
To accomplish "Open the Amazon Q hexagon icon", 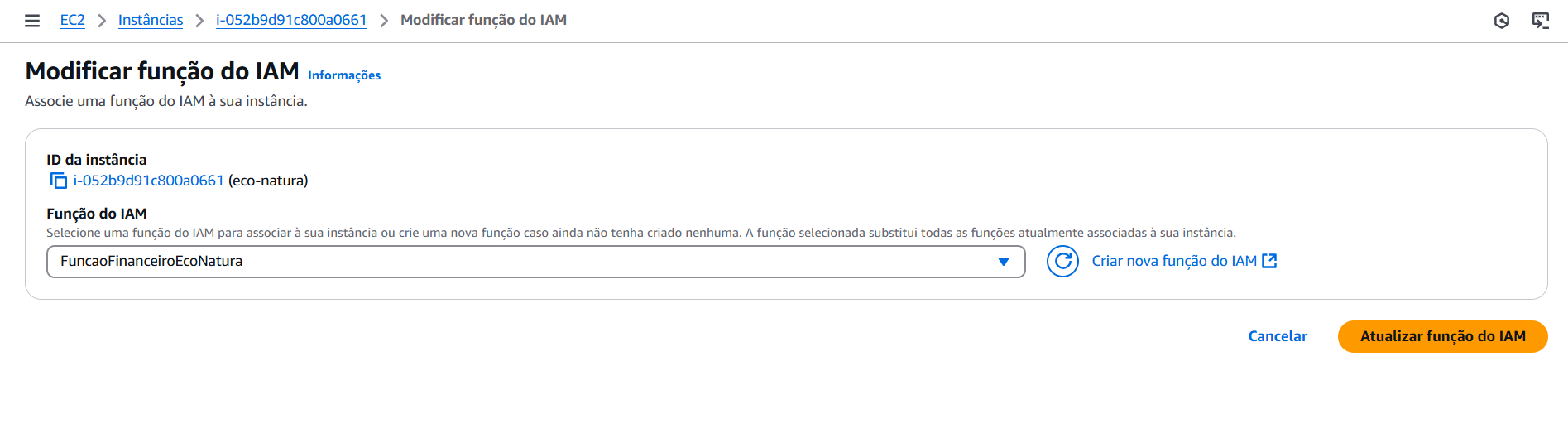I will (x=1502, y=21).
